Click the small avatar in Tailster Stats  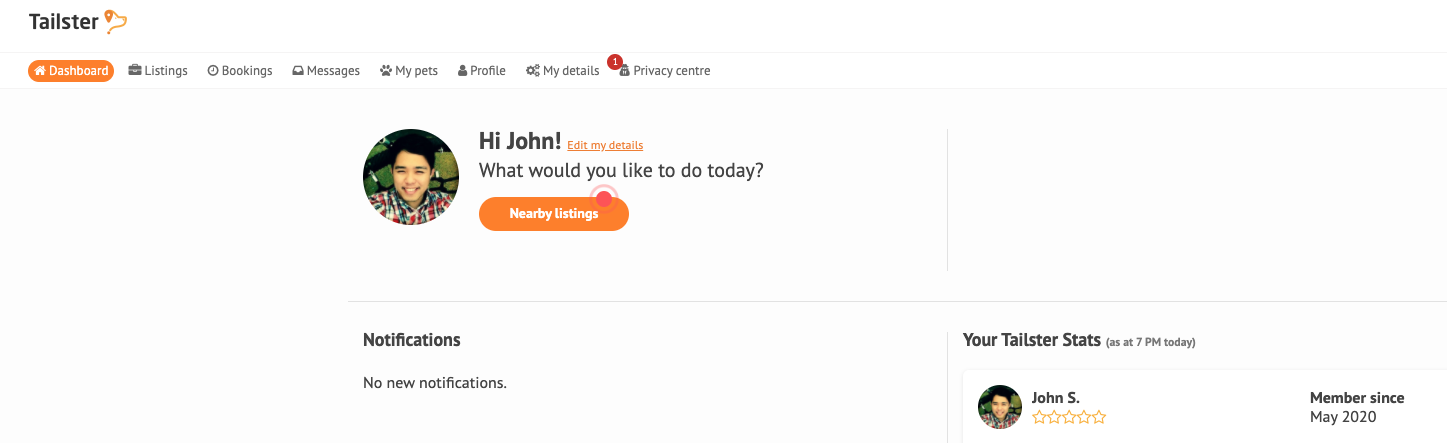click(x=1000, y=407)
